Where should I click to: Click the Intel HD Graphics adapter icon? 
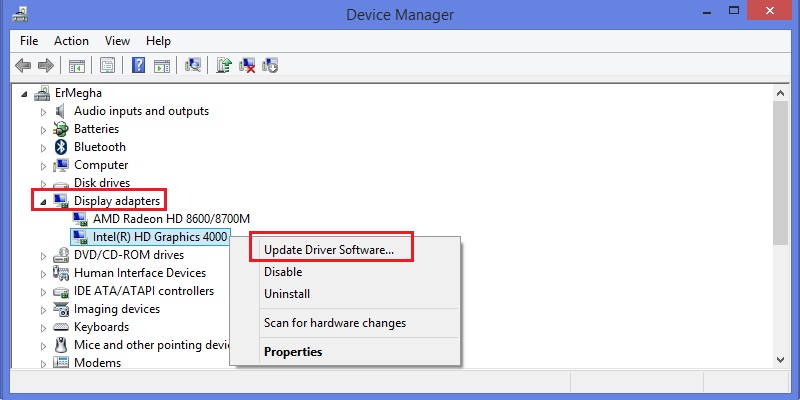click(x=80, y=236)
